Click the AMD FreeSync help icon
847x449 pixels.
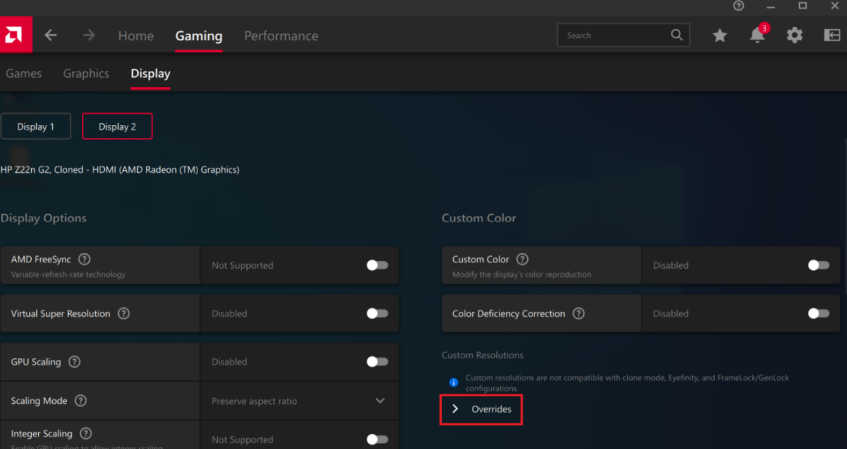click(84, 259)
